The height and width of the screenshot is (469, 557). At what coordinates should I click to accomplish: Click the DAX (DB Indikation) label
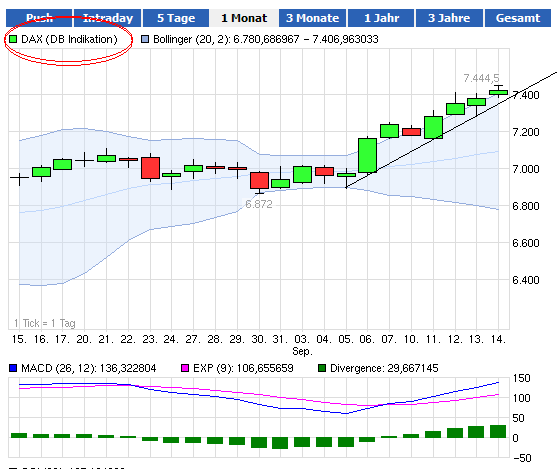tap(69, 39)
